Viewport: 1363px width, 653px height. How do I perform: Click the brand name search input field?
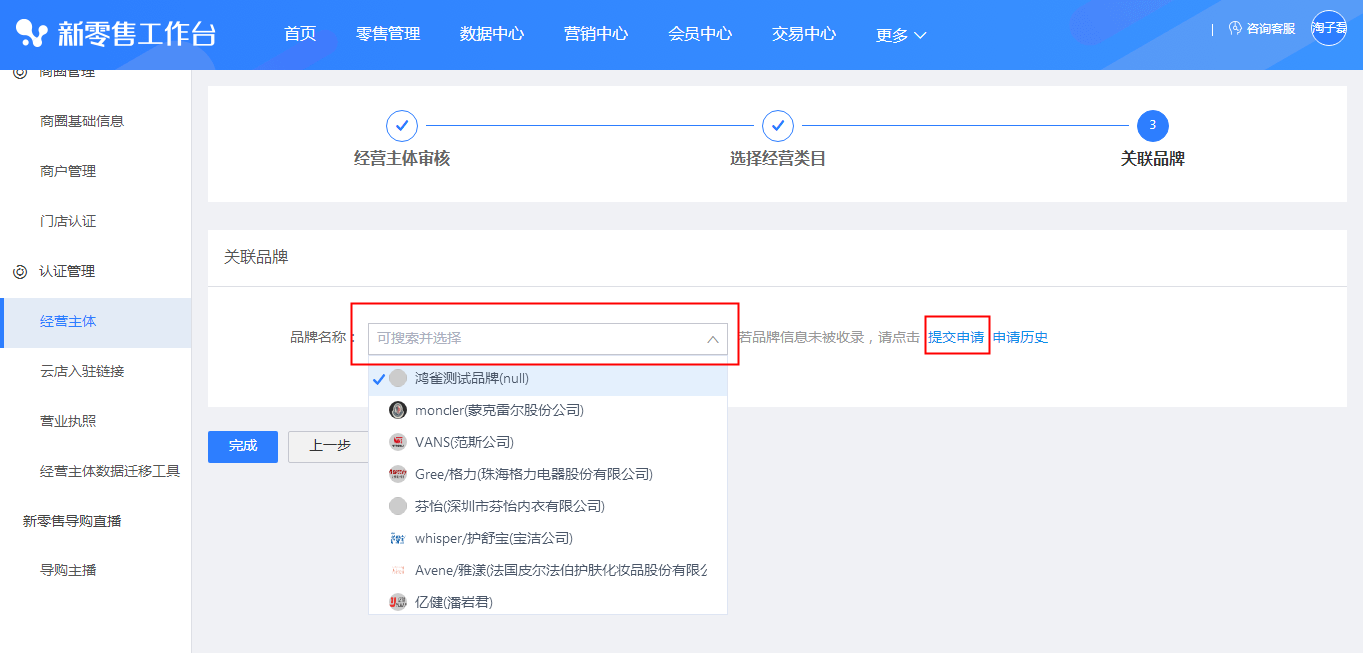click(x=548, y=339)
